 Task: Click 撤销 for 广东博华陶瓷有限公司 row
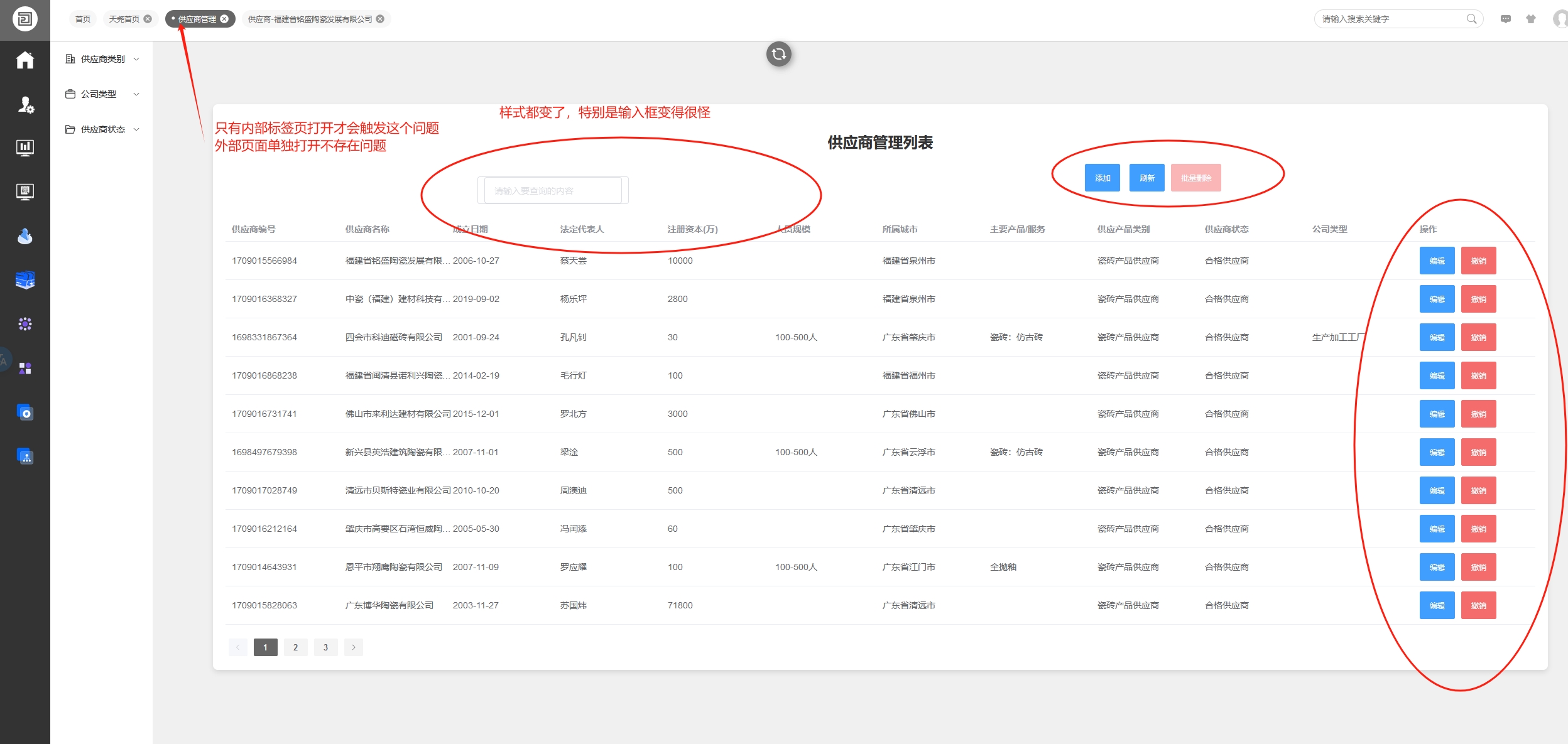[x=1478, y=605]
